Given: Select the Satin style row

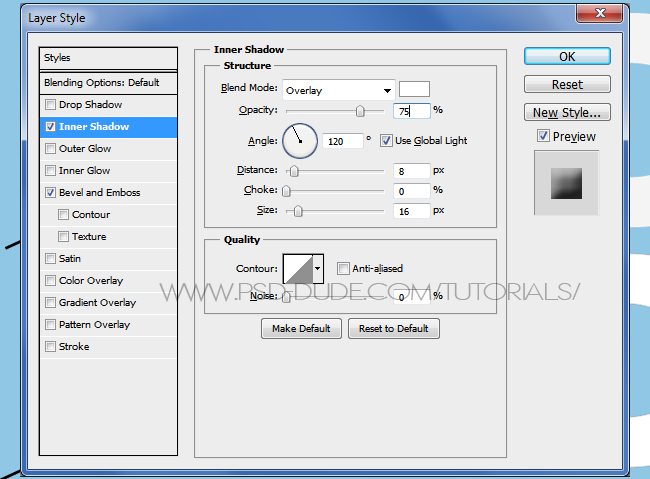Looking at the screenshot, I should [x=109, y=258].
